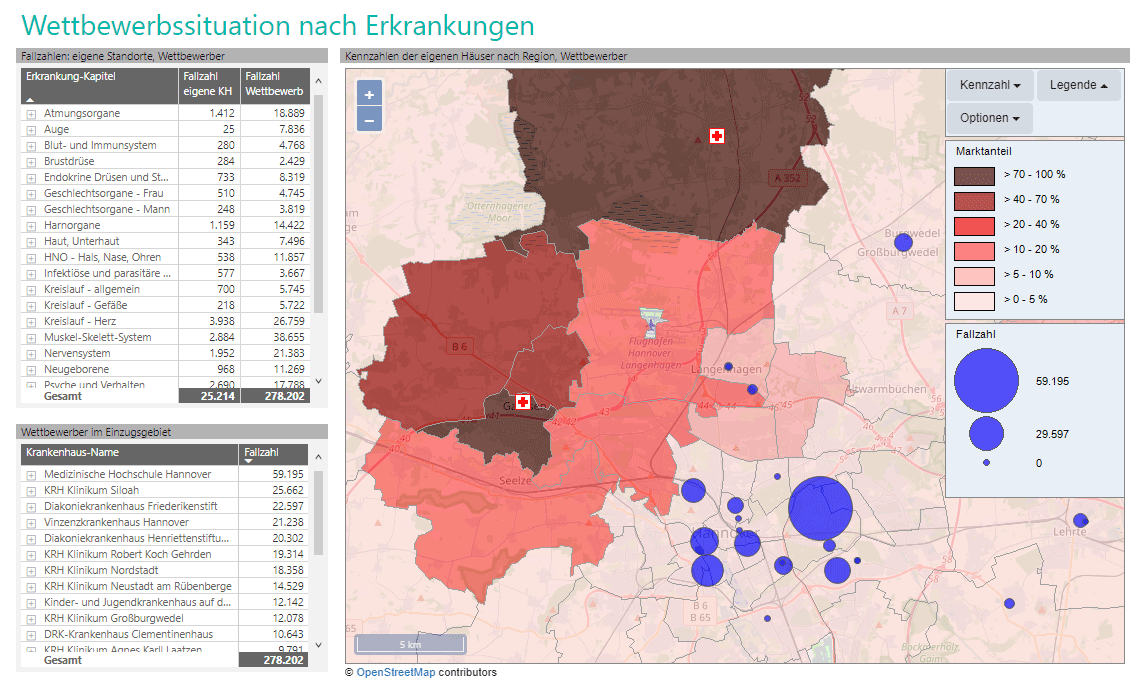Click the blue bubble near Lehrte
This screenshot has width=1140, height=684.
(x=1080, y=520)
